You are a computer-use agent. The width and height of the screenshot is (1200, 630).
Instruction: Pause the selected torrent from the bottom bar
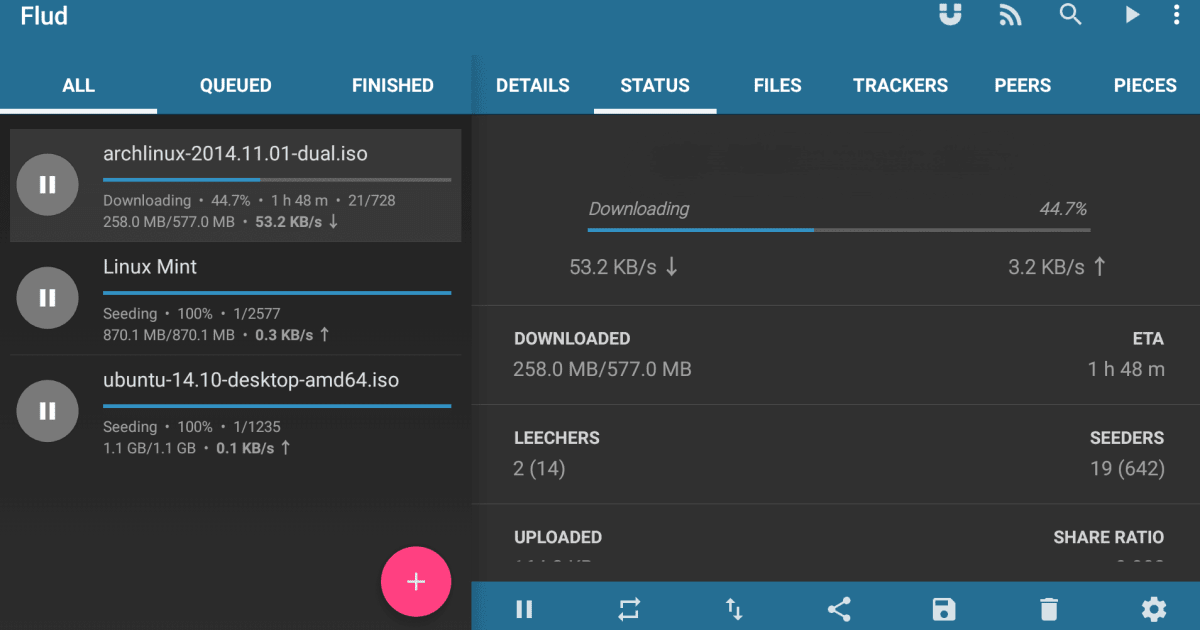click(524, 608)
